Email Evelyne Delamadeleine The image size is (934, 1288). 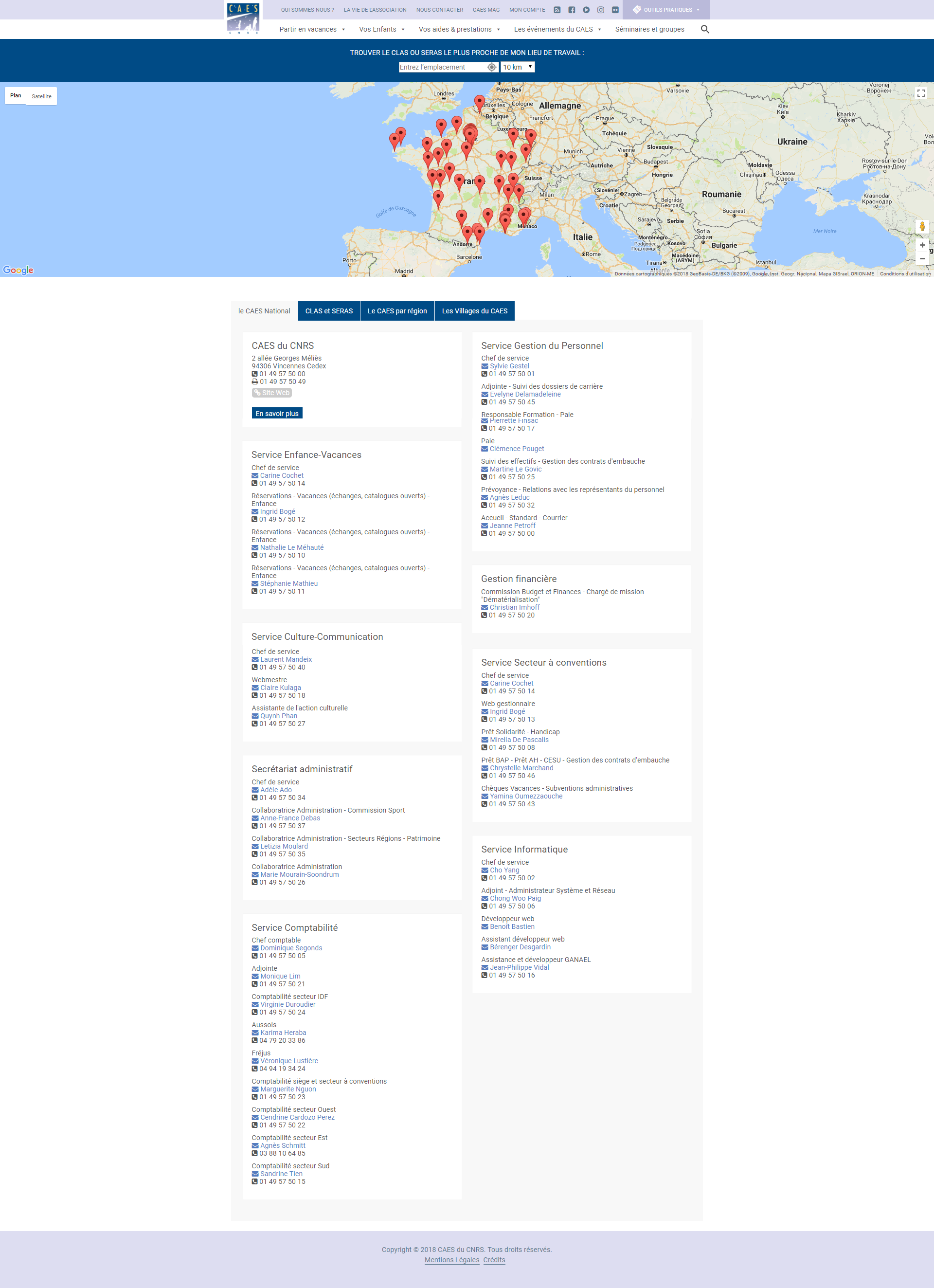[x=525, y=394]
